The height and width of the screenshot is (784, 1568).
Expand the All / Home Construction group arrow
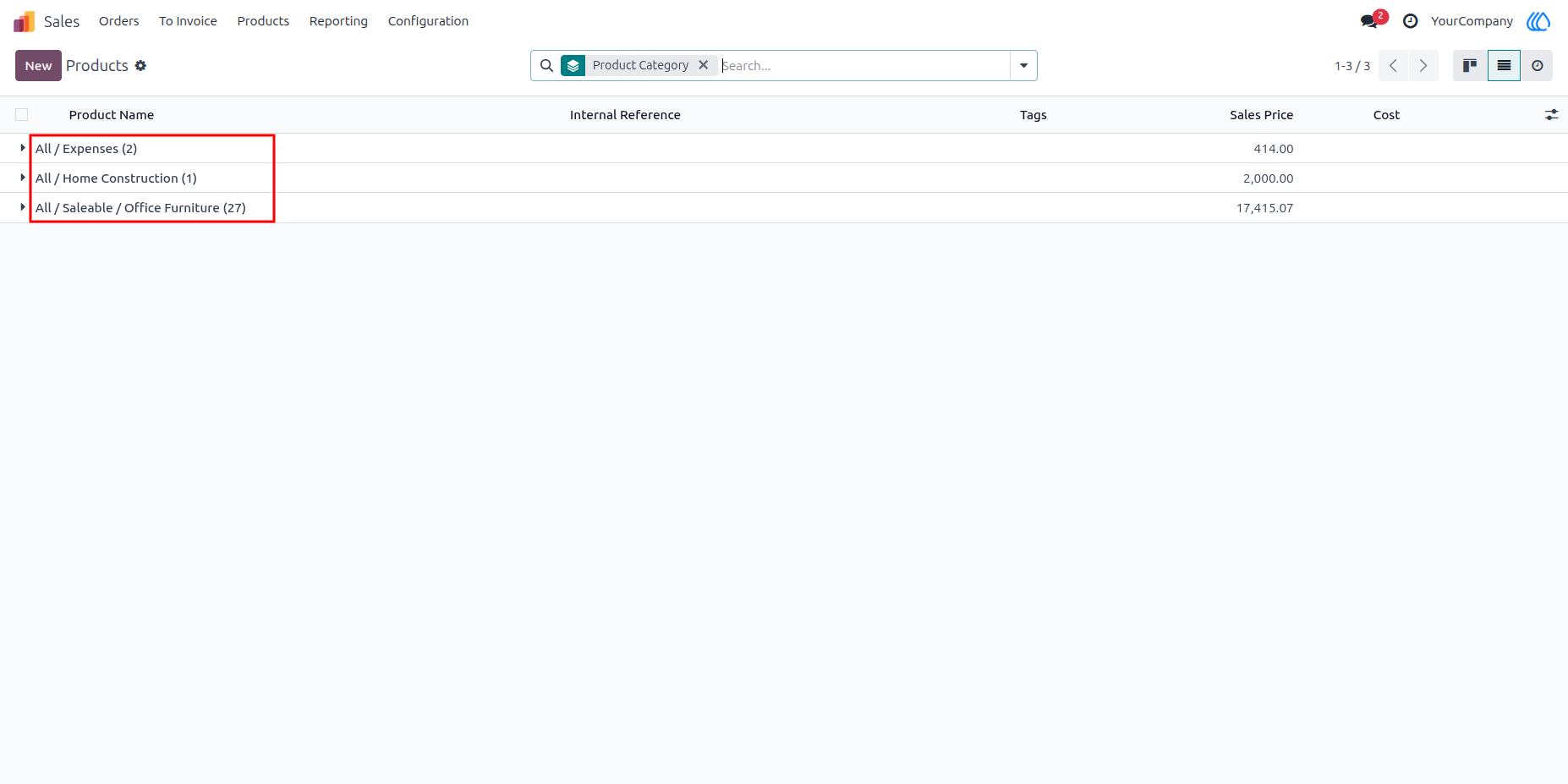[23, 178]
